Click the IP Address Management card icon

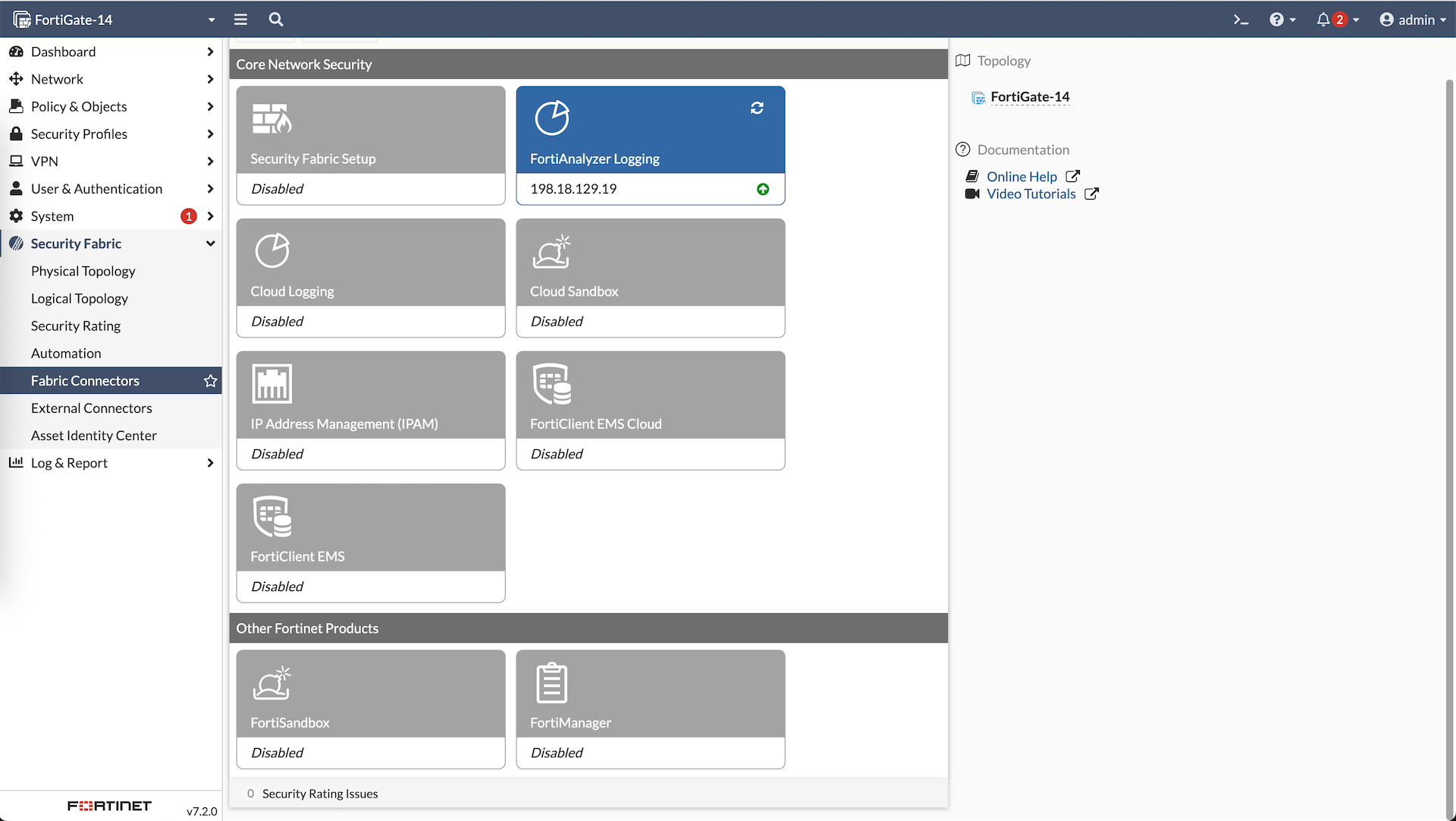271,384
